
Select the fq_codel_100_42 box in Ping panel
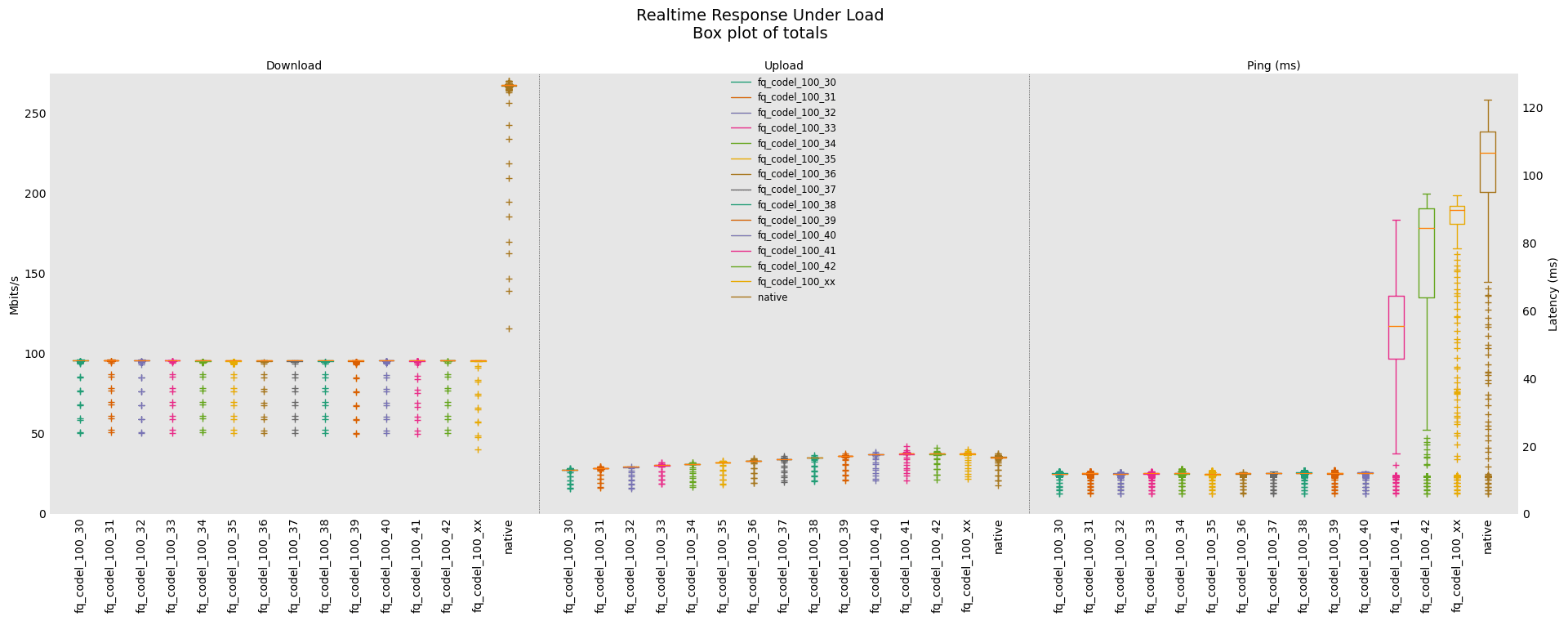[x=1426, y=253]
